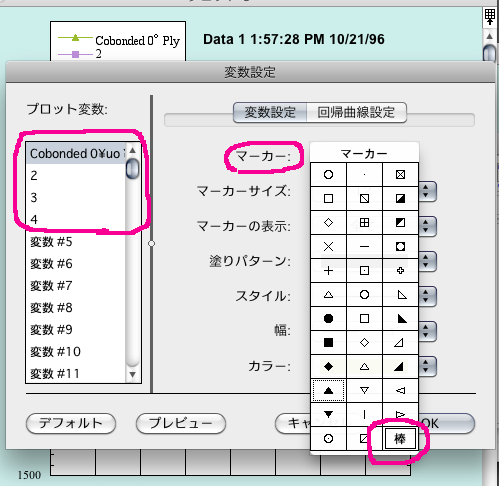This screenshot has height=486, width=499.
Task: Pick the X cross marker
Action: pos(328,247)
